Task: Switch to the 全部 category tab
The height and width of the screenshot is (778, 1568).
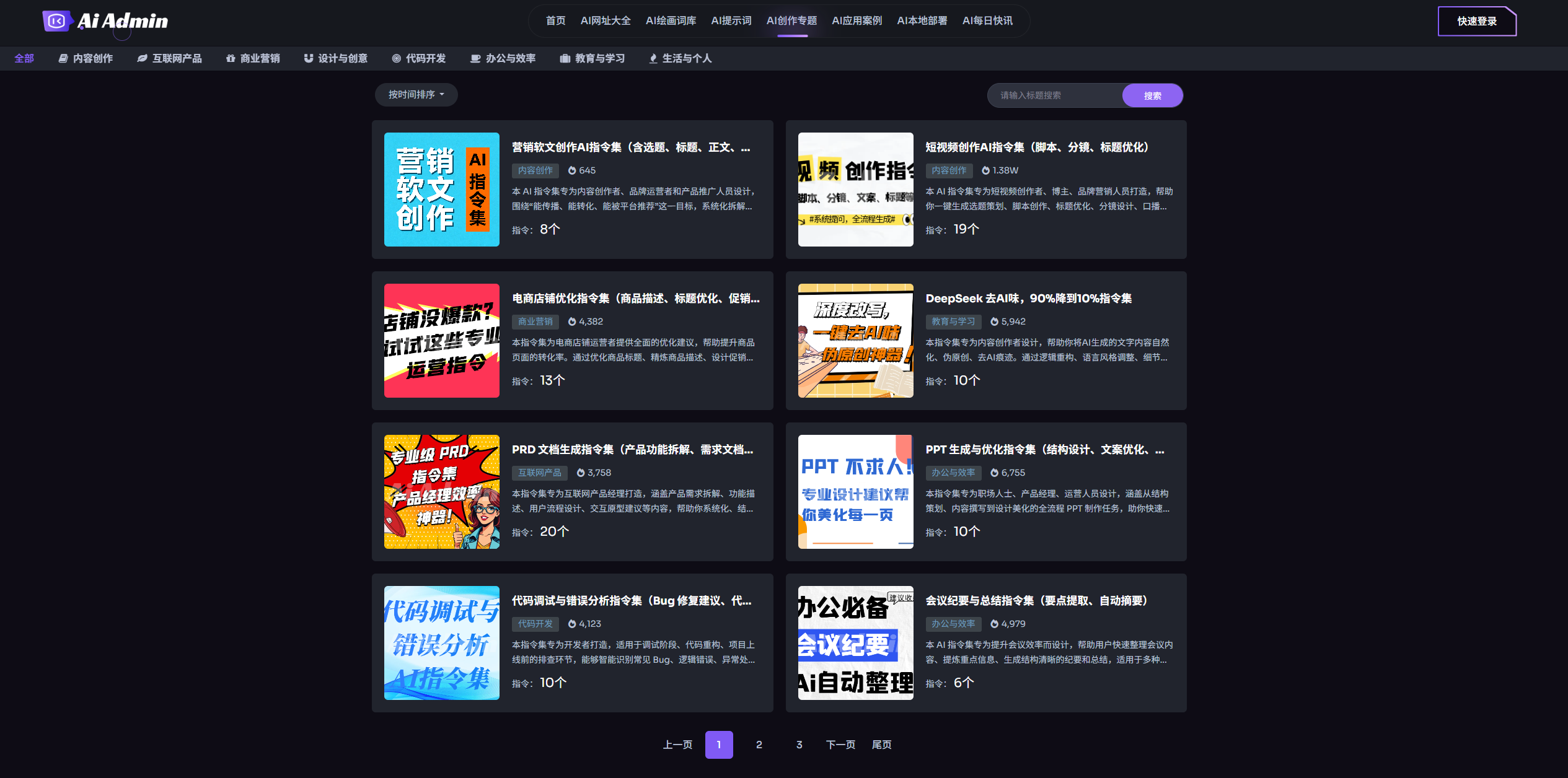Action: [24, 58]
